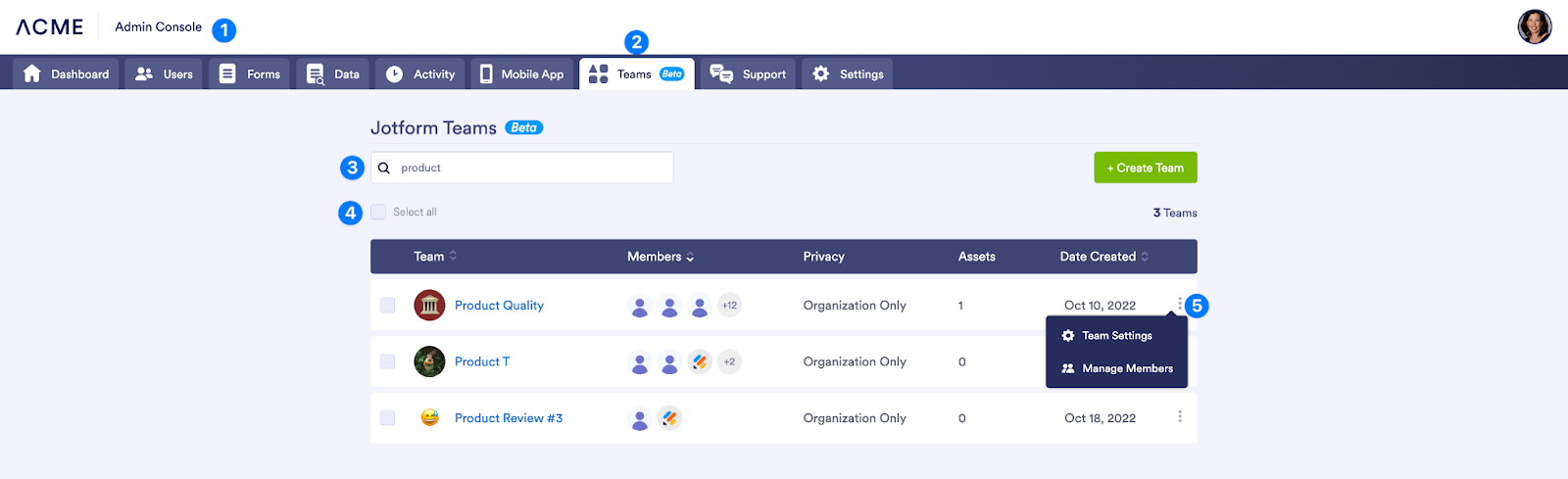Screen dimensions: 1568x479
Task: Select Manage Members in the popup menu
Action: pyautogui.click(x=1126, y=368)
